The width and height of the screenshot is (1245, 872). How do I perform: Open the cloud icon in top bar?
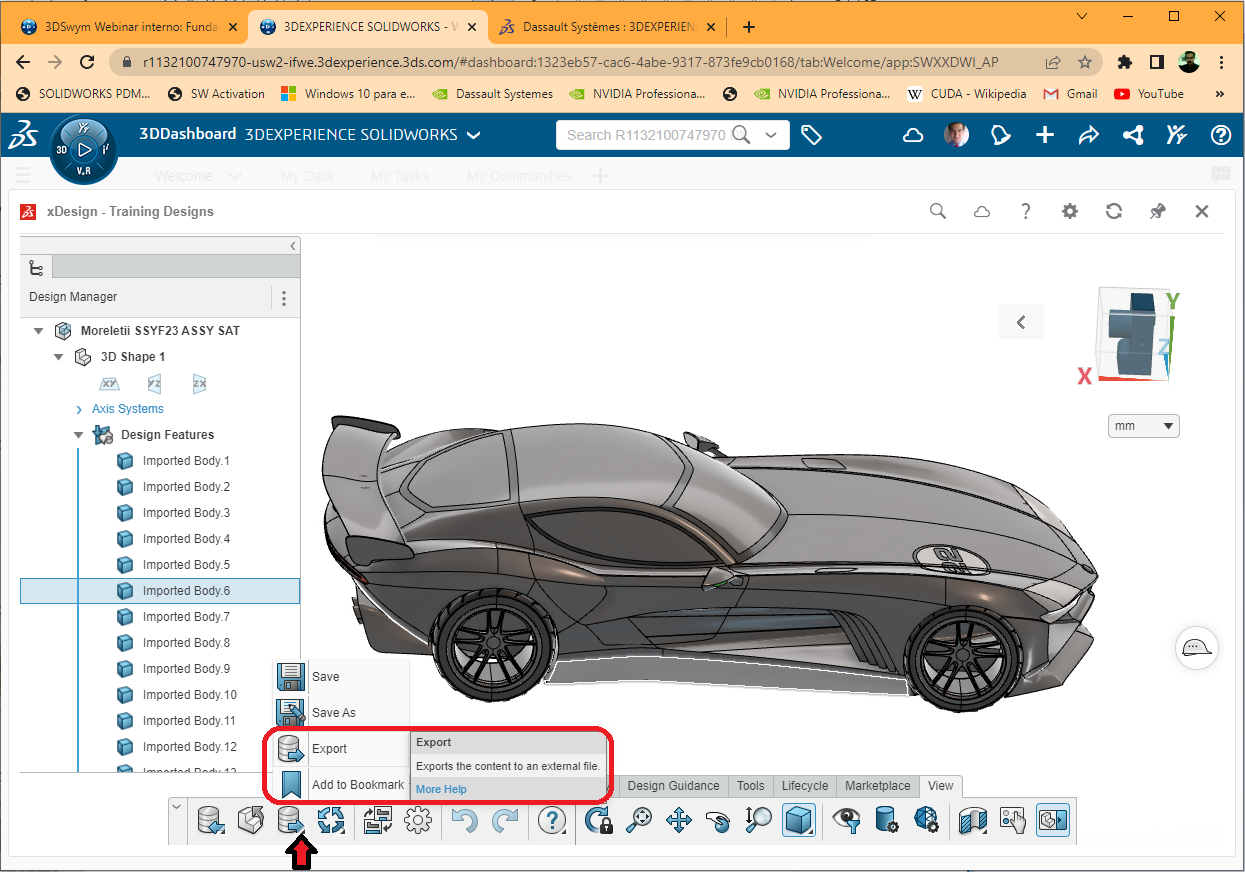point(913,135)
